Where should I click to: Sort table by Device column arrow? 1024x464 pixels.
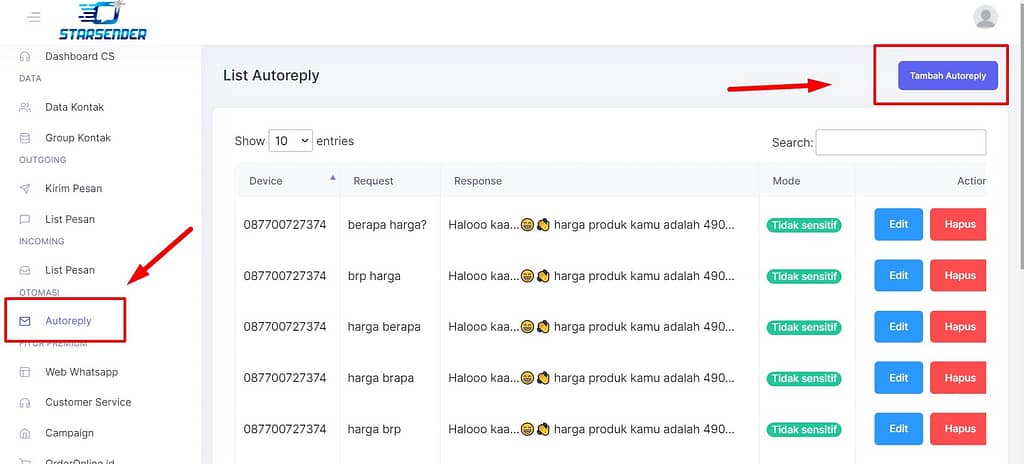332,178
